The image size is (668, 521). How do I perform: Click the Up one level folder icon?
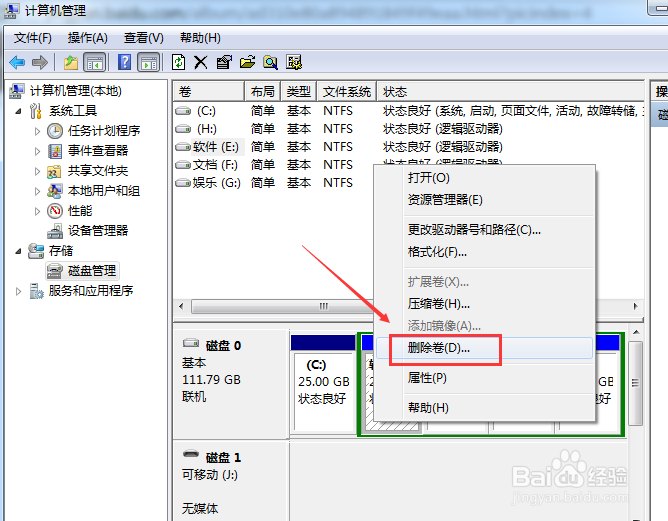71,63
